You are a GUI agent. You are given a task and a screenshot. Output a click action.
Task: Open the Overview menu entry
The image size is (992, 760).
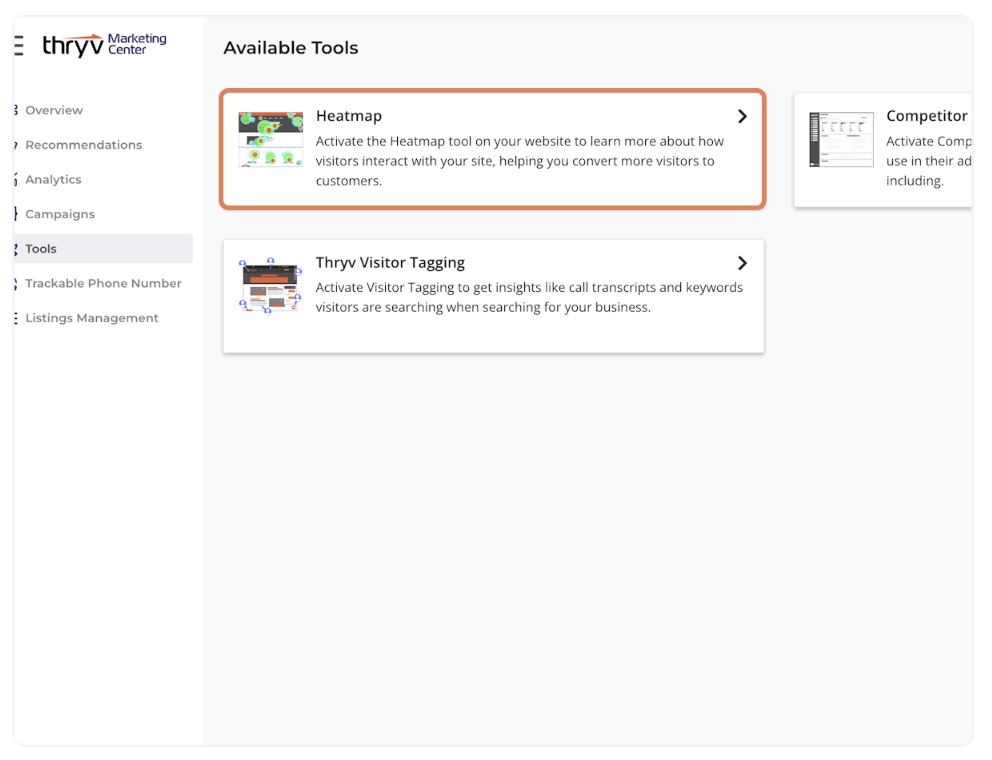pos(54,110)
